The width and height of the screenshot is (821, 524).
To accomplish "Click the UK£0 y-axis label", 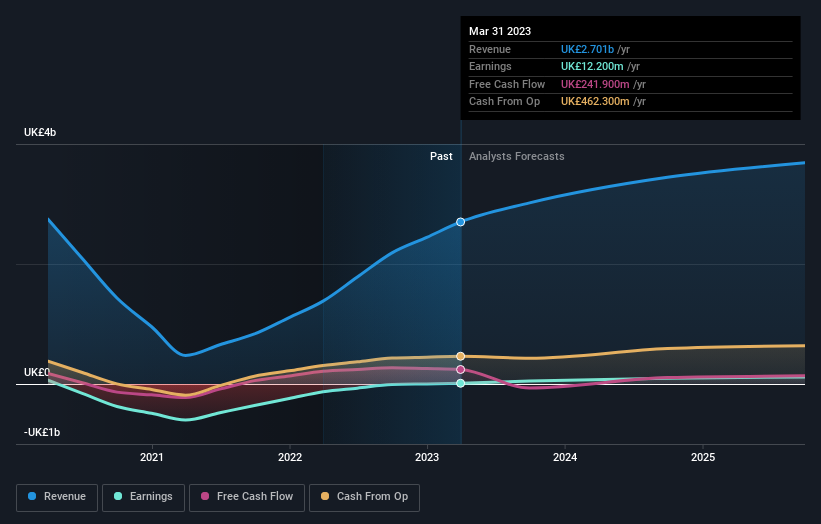I will click(x=37, y=372).
